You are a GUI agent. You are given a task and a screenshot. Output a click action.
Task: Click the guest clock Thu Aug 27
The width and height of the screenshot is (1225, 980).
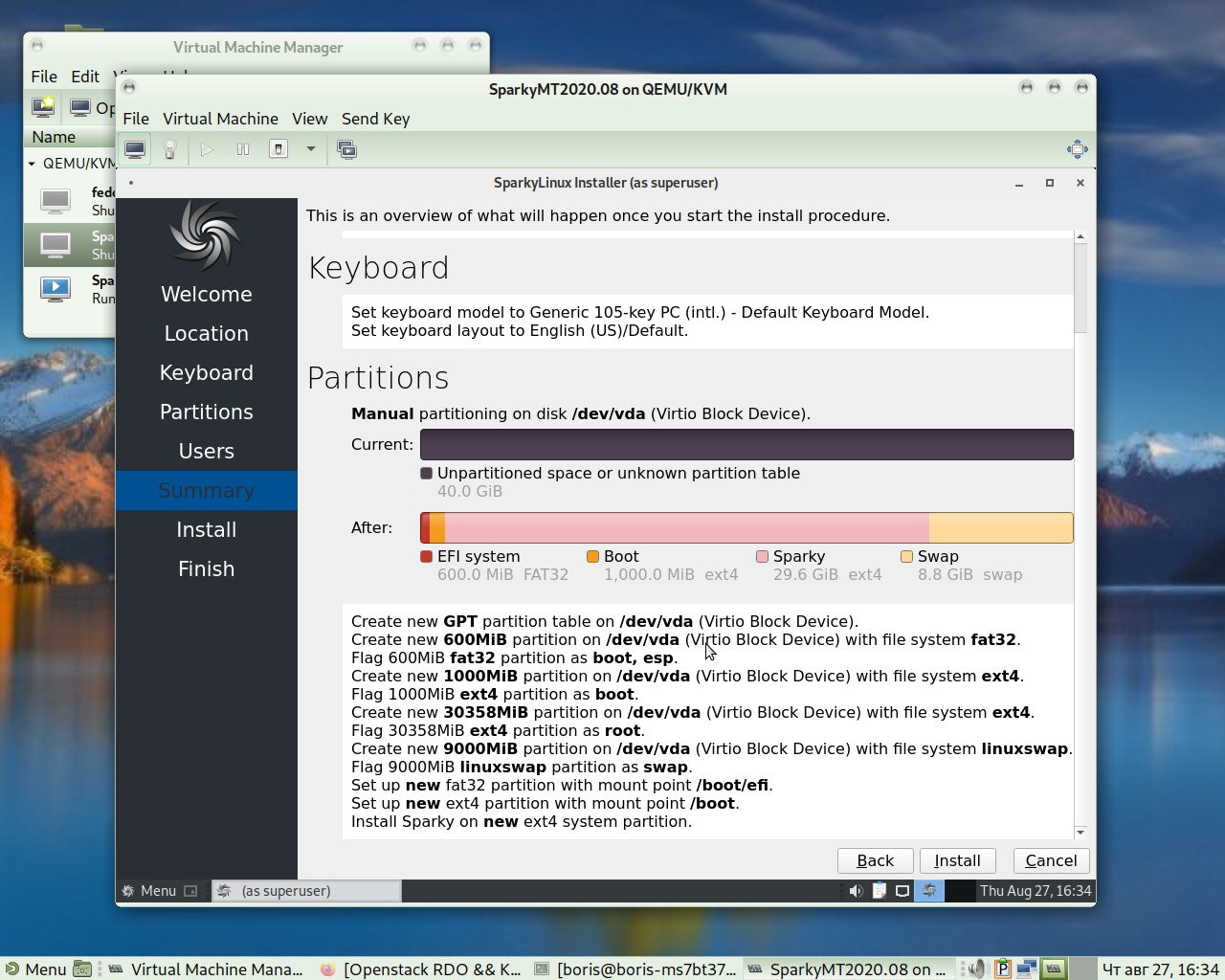[x=1036, y=891]
